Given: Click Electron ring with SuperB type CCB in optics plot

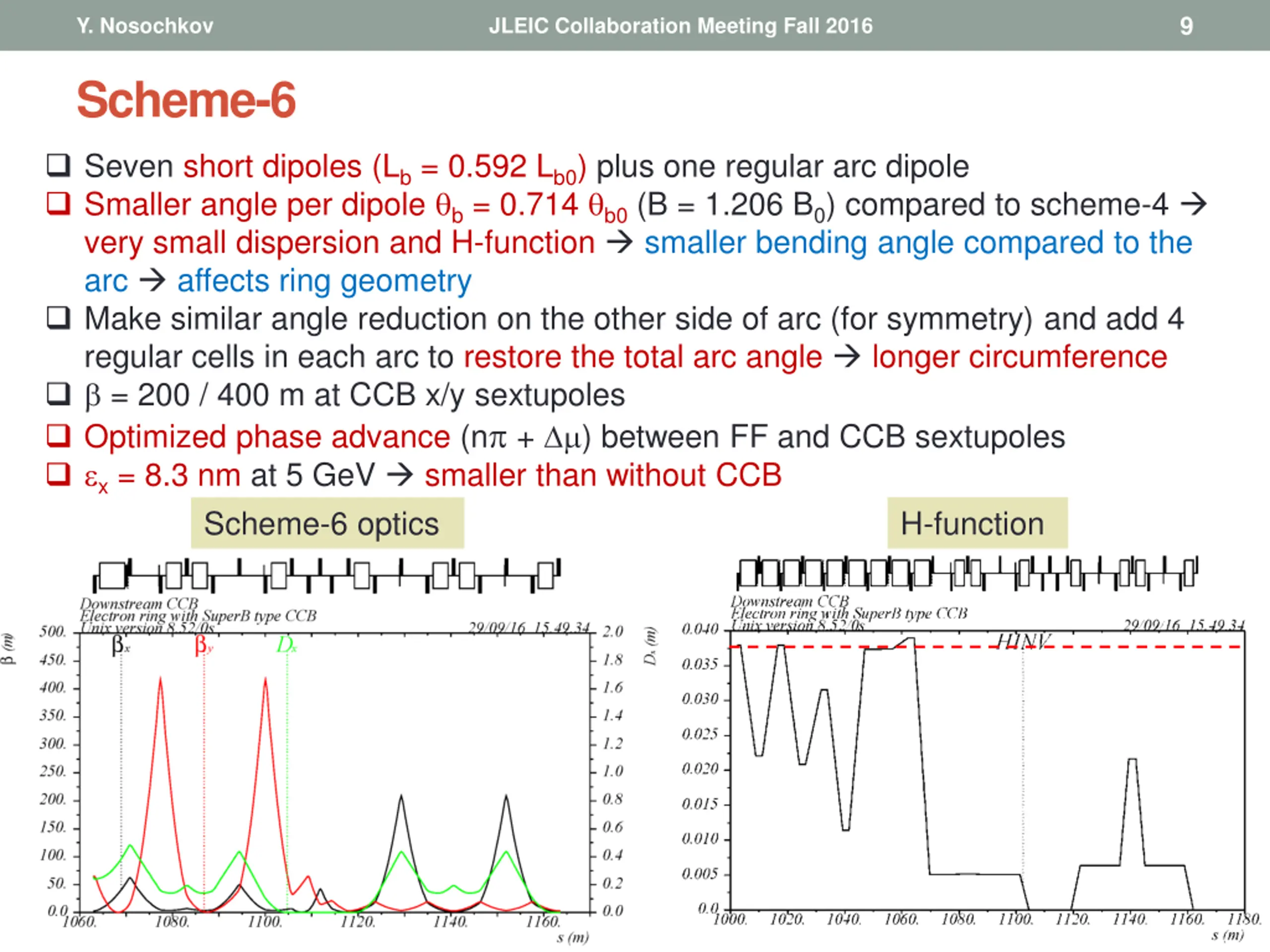Looking at the screenshot, I should click(198, 616).
